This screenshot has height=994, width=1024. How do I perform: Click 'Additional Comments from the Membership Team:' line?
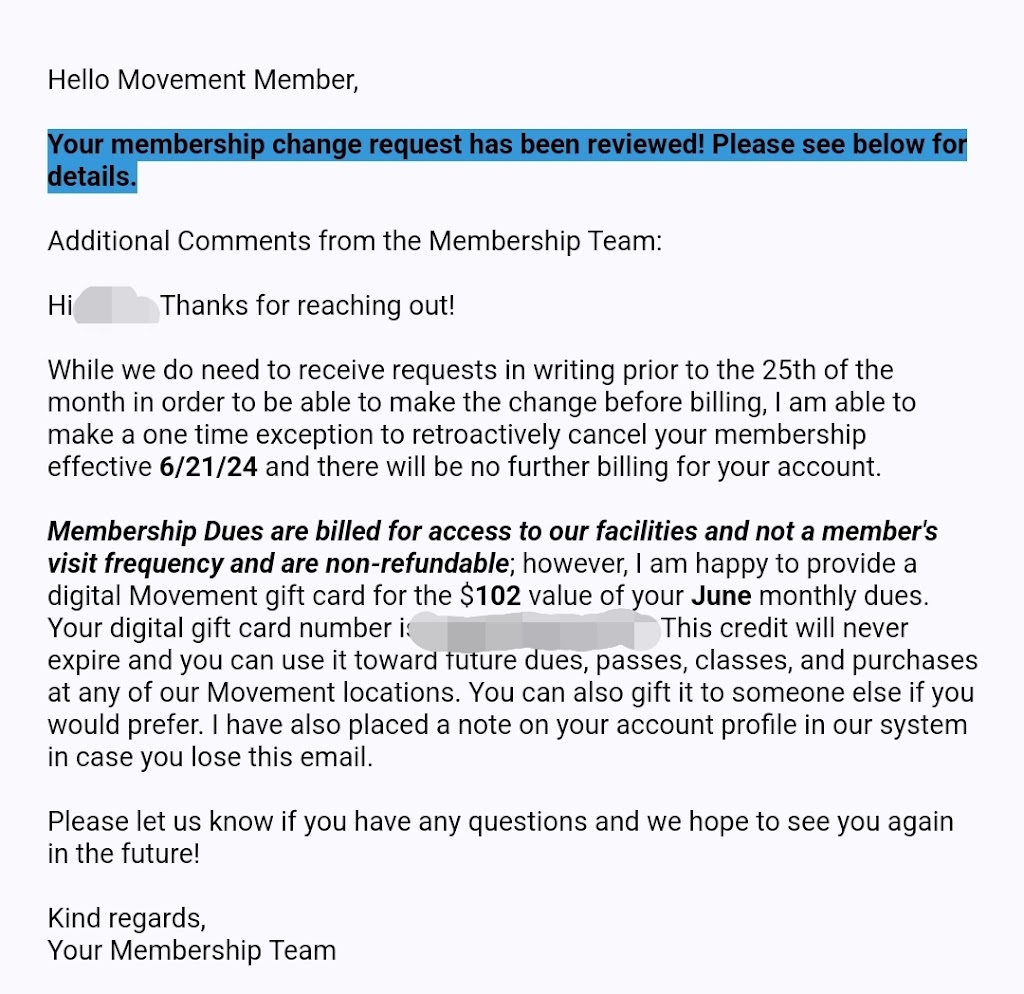coord(355,241)
